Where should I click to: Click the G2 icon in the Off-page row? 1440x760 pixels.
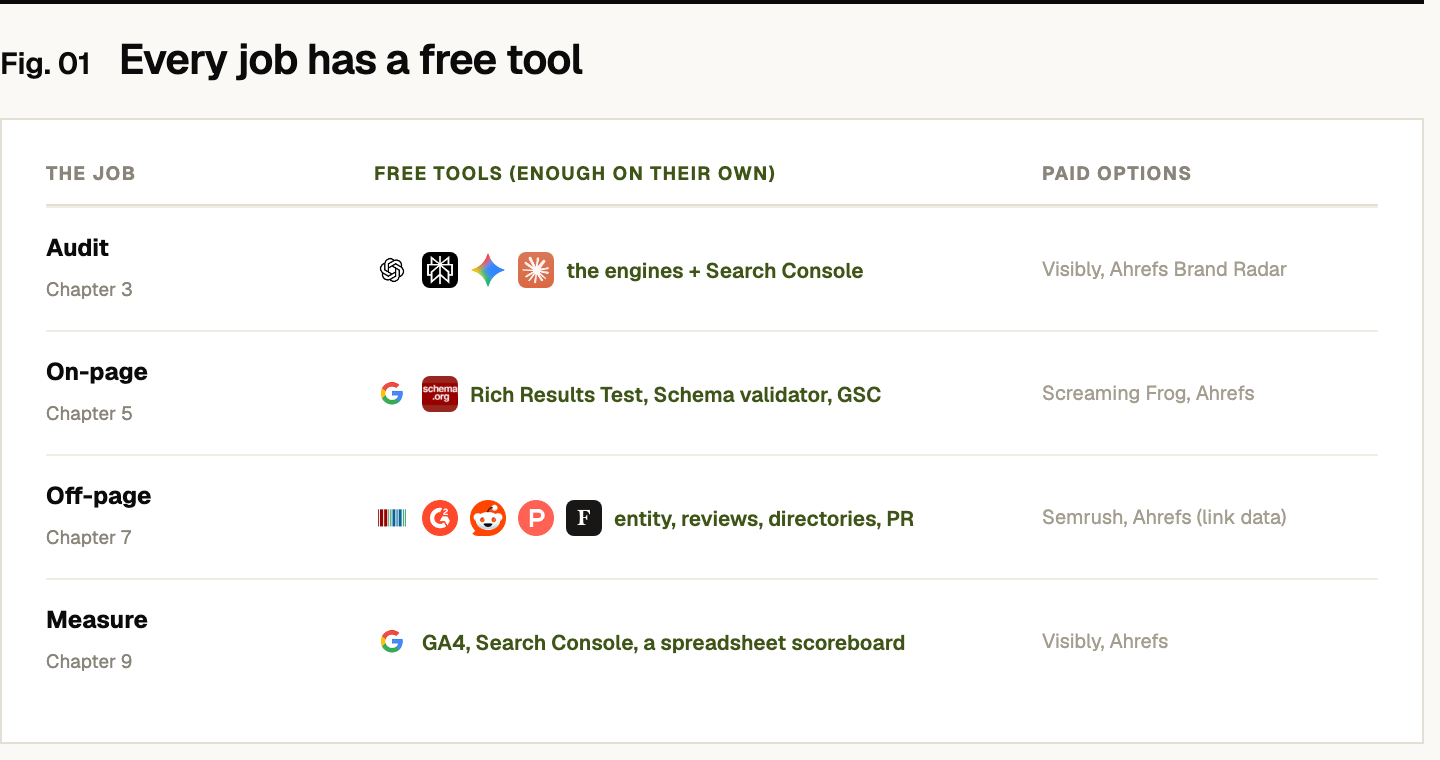coord(440,518)
